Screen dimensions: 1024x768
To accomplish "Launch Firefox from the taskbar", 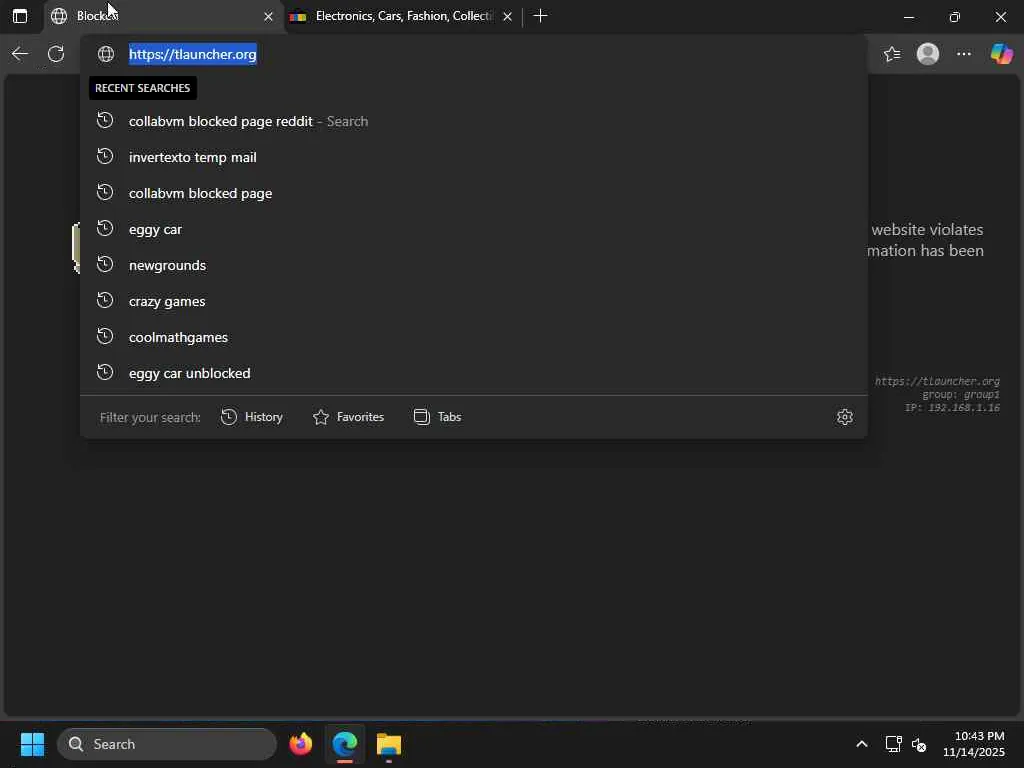I will pos(301,744).
